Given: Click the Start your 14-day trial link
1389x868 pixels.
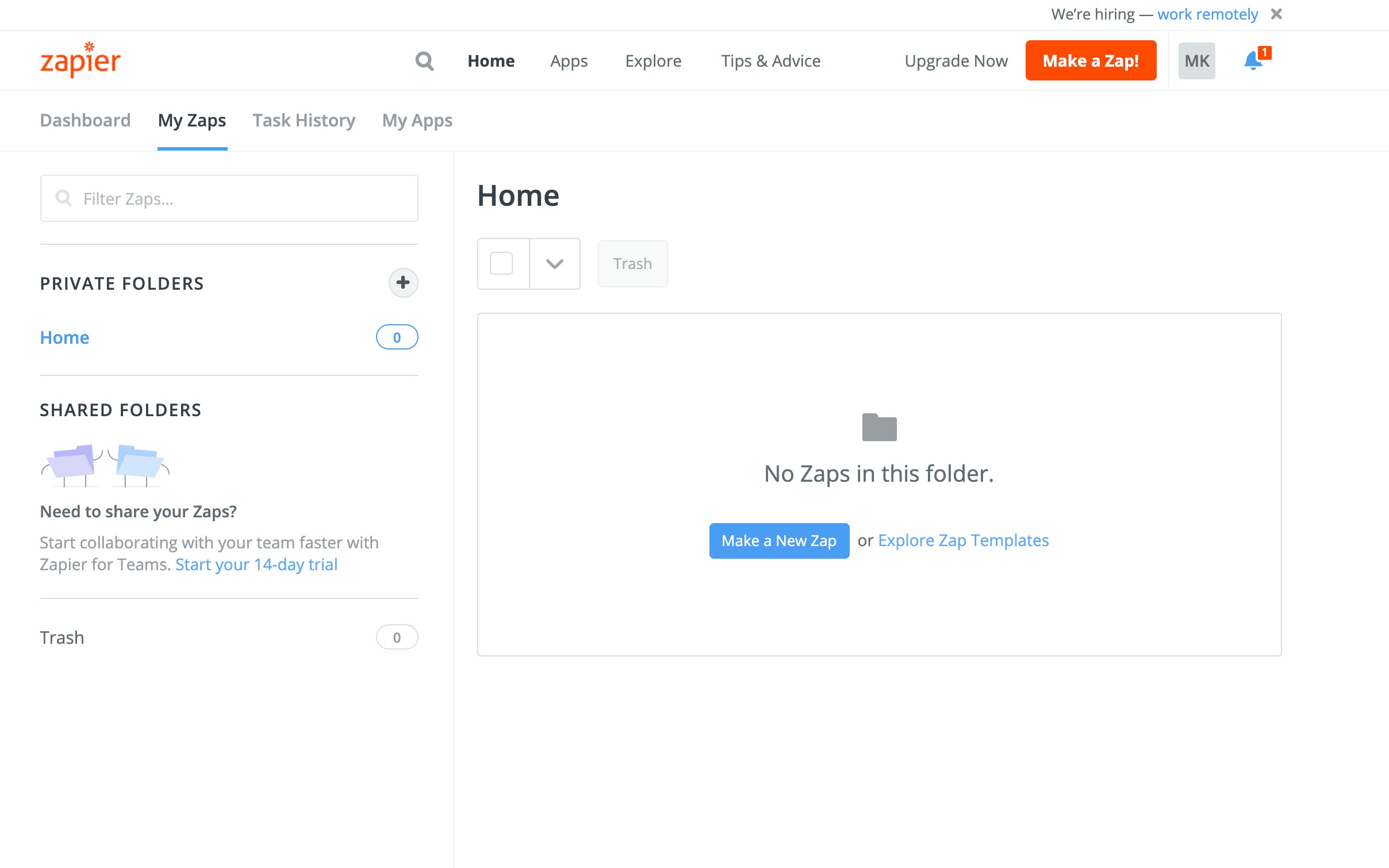Looking at the screenshot, I should 256,564.
